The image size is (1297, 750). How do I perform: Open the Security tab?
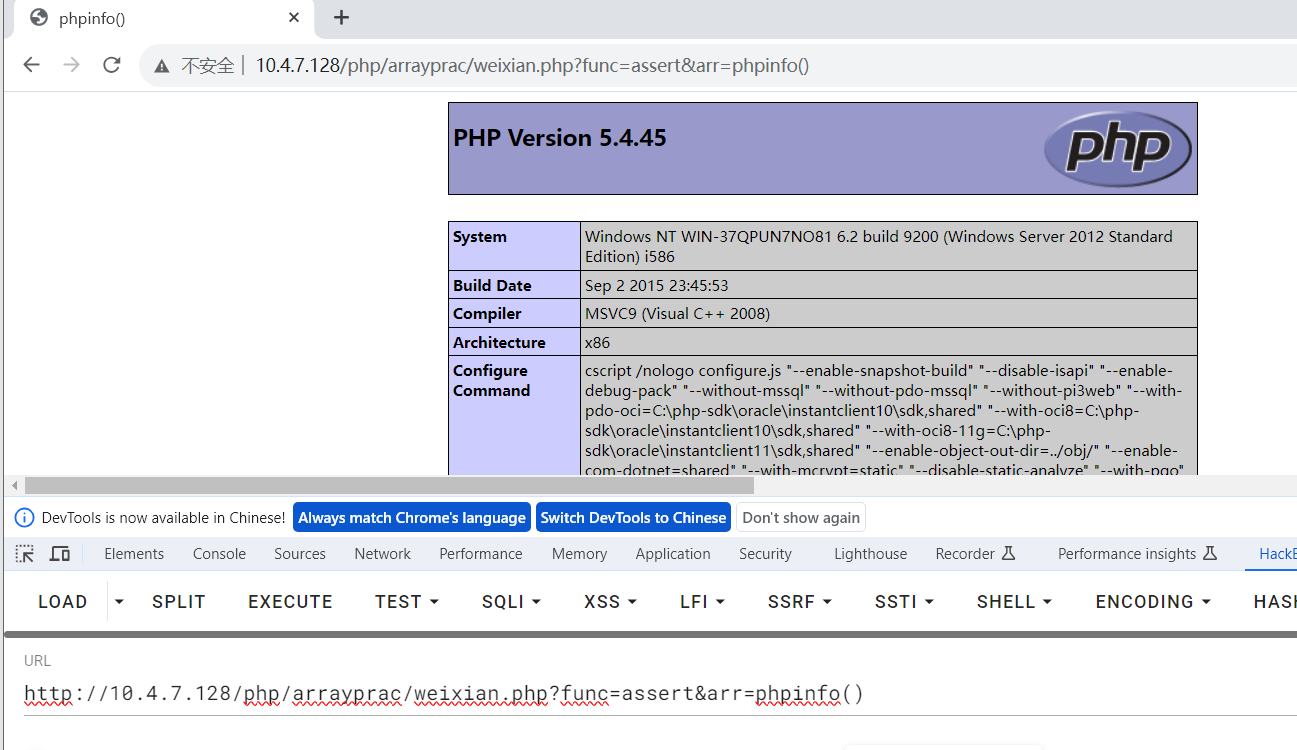pyautogui.click(x=765, y=553)
